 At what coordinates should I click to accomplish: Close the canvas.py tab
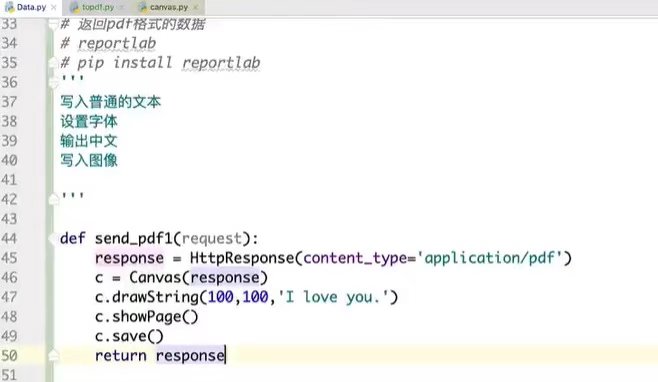point(195,8)
